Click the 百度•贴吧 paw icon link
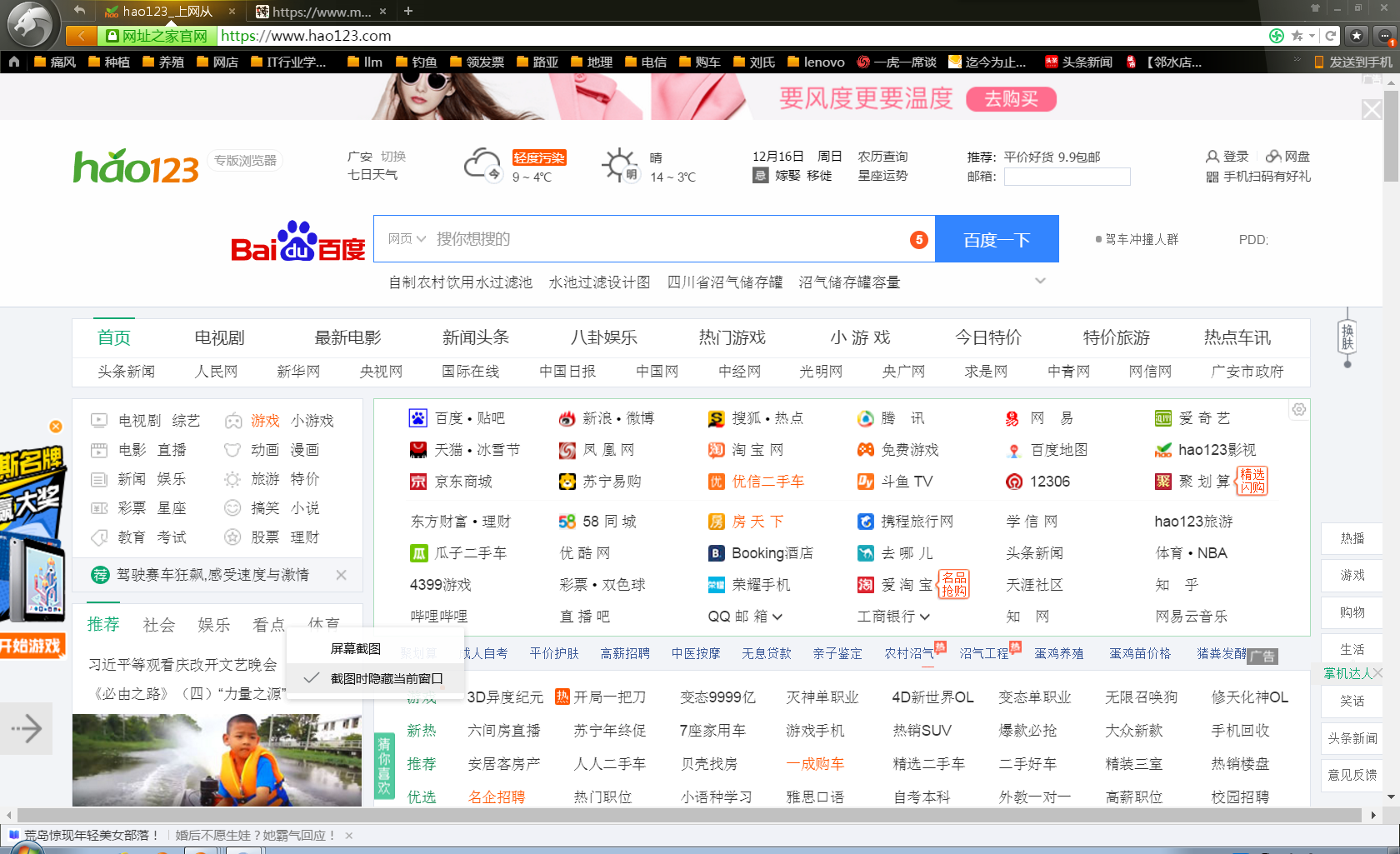Screen dimensions: 1400x854 coord(417,418)
